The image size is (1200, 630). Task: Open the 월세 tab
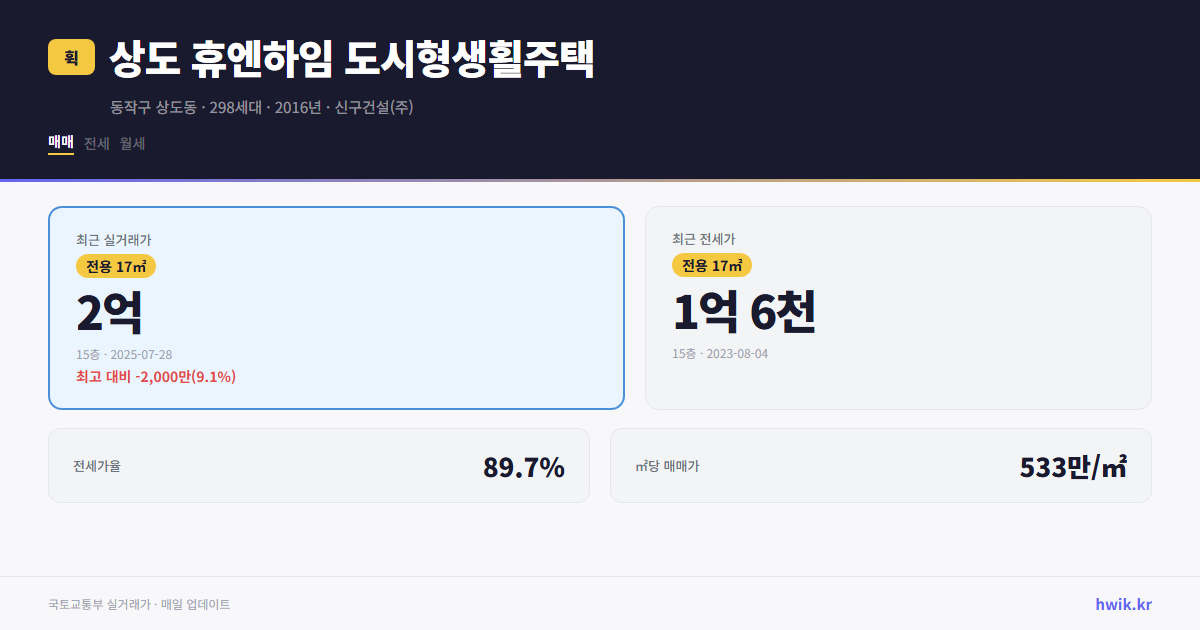click(x=131, y=143)
